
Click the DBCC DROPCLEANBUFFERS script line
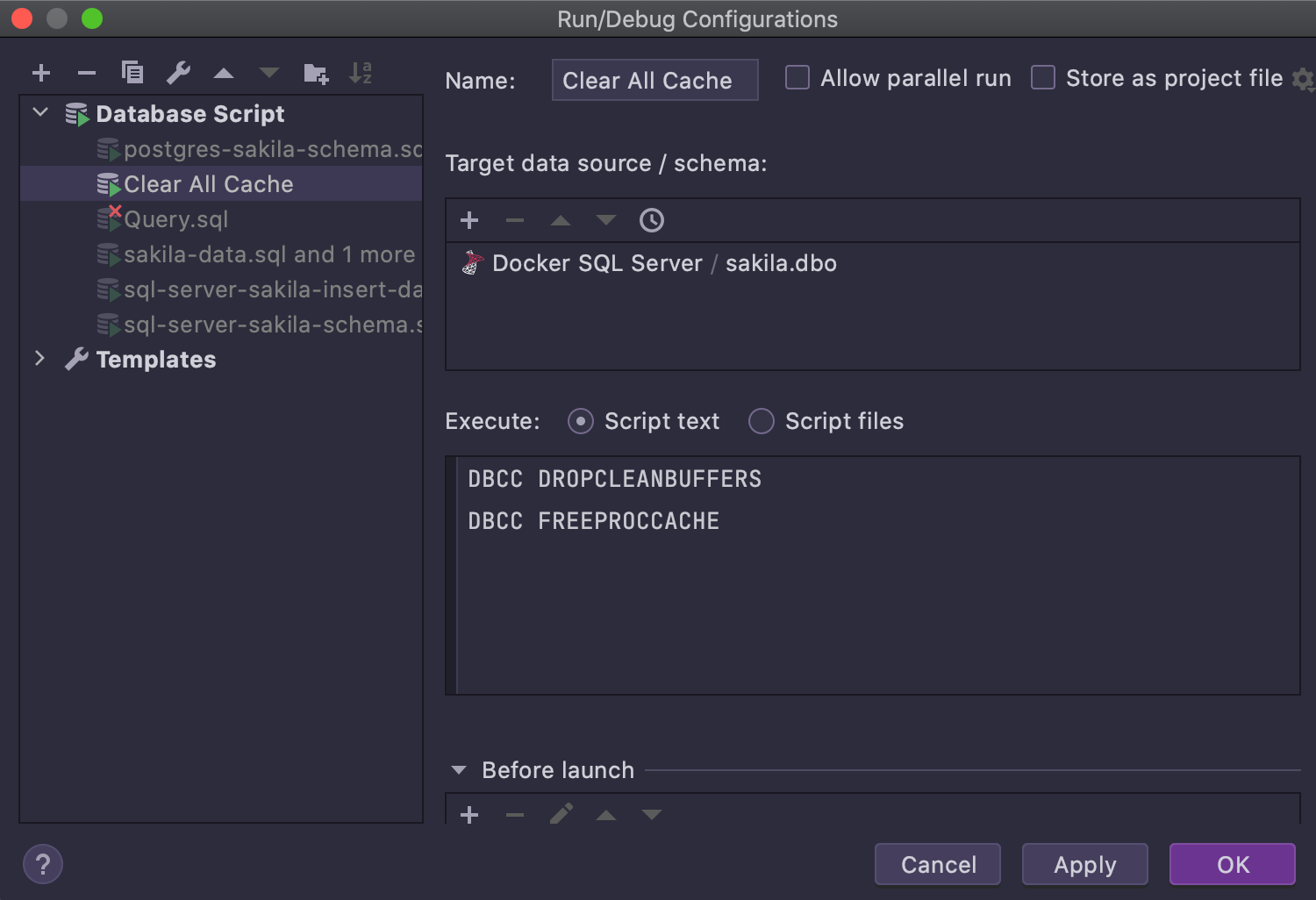tap(614, 479)
